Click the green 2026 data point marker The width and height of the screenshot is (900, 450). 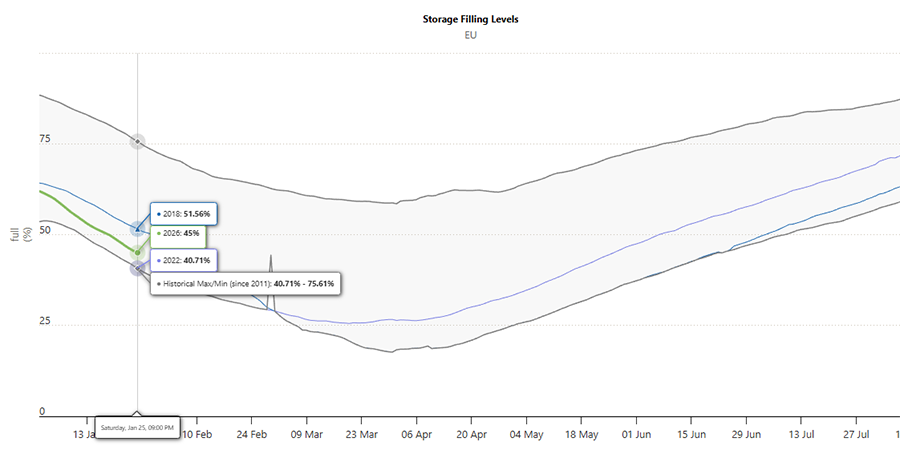point(137,252)
